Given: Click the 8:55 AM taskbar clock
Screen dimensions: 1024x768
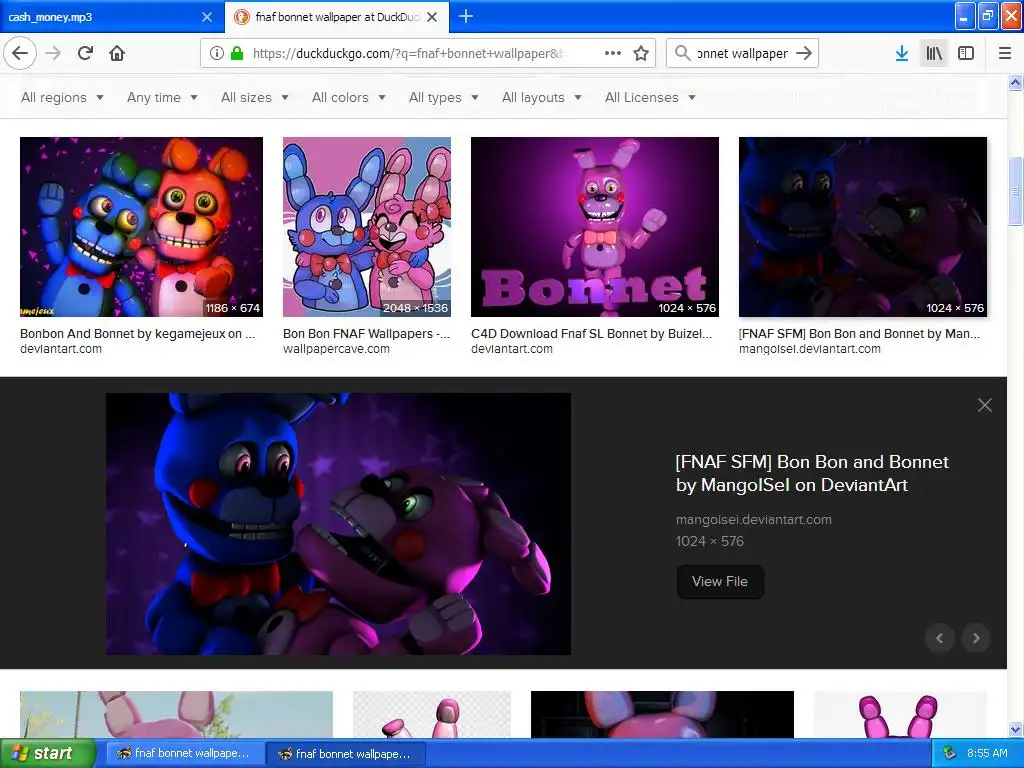Looking at the screenshot, I should [x=987, y=754].
